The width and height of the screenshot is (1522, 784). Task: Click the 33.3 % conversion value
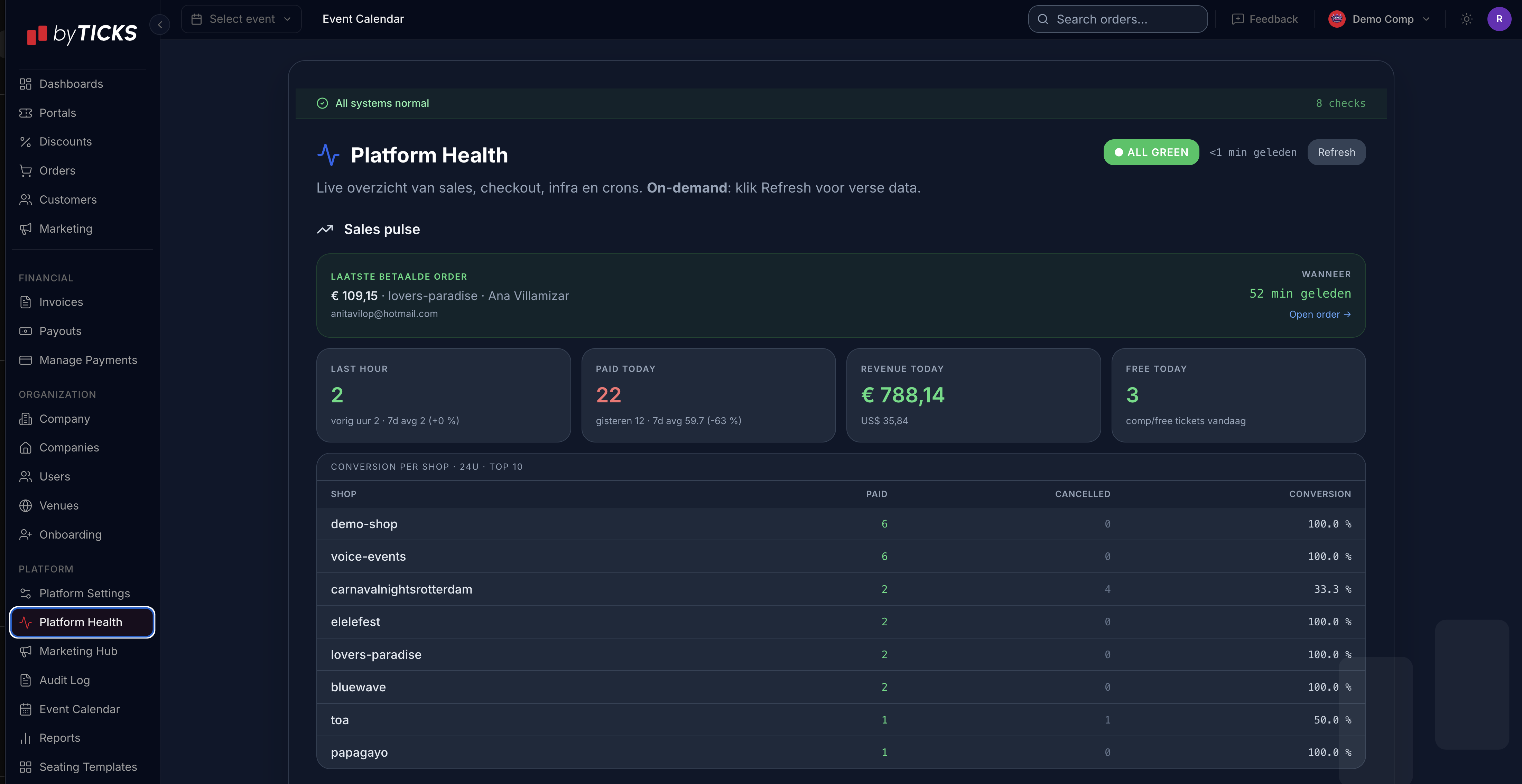[x=1332, y=589]
